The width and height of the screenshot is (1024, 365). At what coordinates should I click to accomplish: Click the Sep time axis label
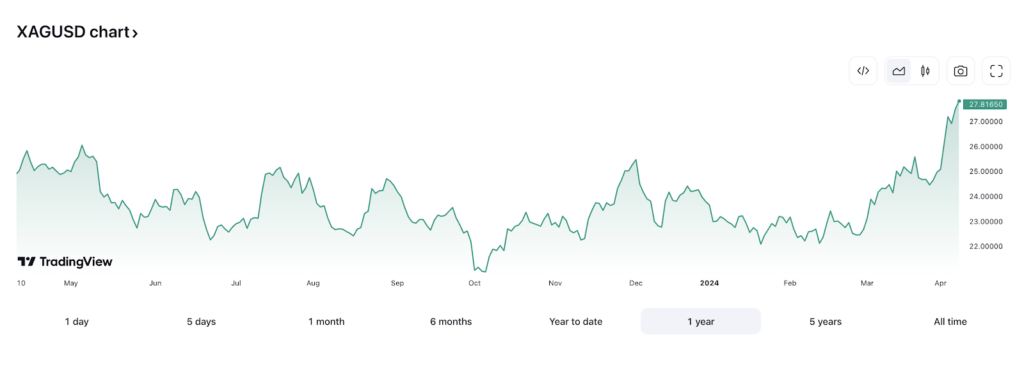pos(397,283)
